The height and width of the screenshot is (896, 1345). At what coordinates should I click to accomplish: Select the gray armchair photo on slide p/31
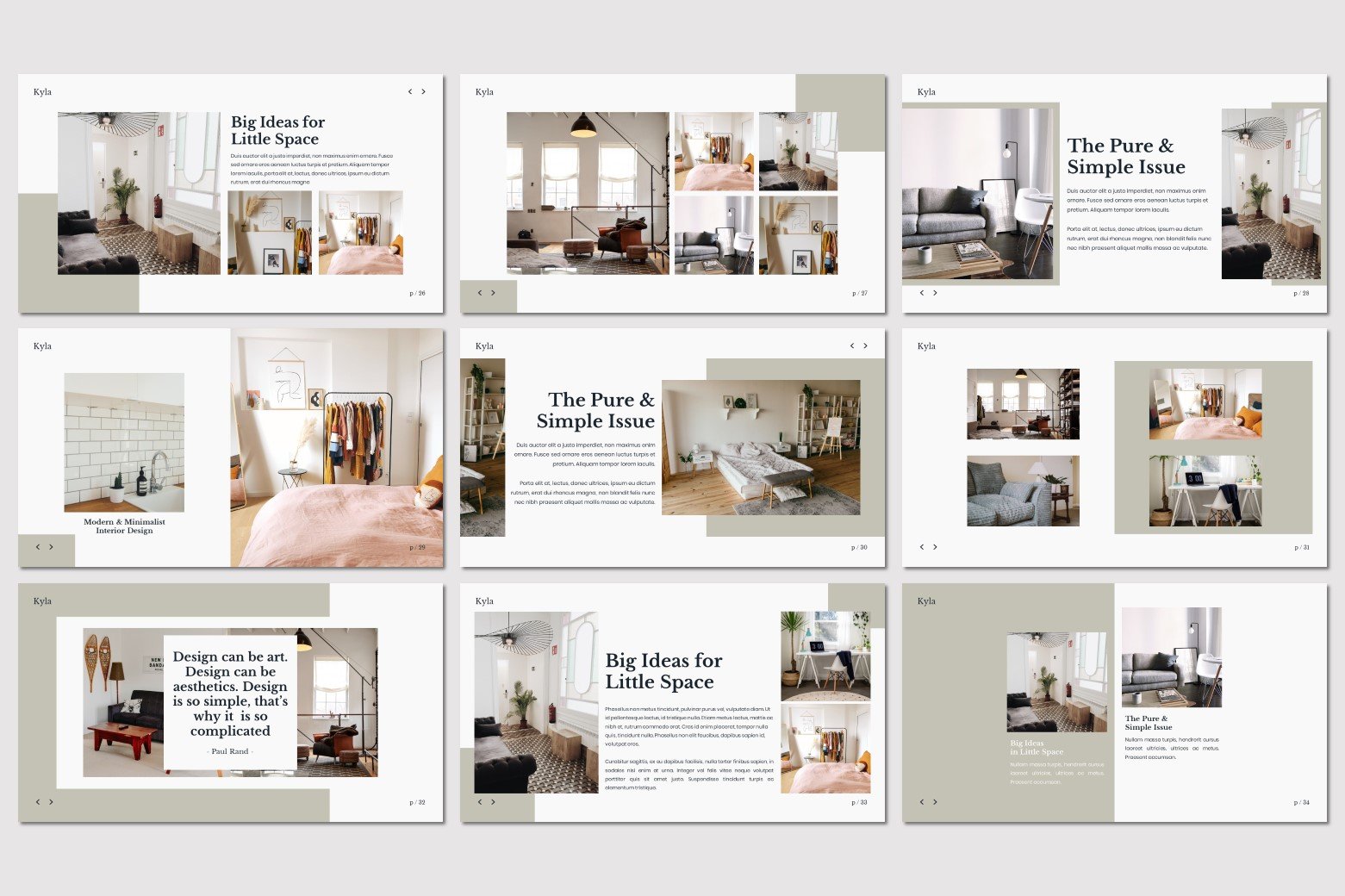(1023, 491)
